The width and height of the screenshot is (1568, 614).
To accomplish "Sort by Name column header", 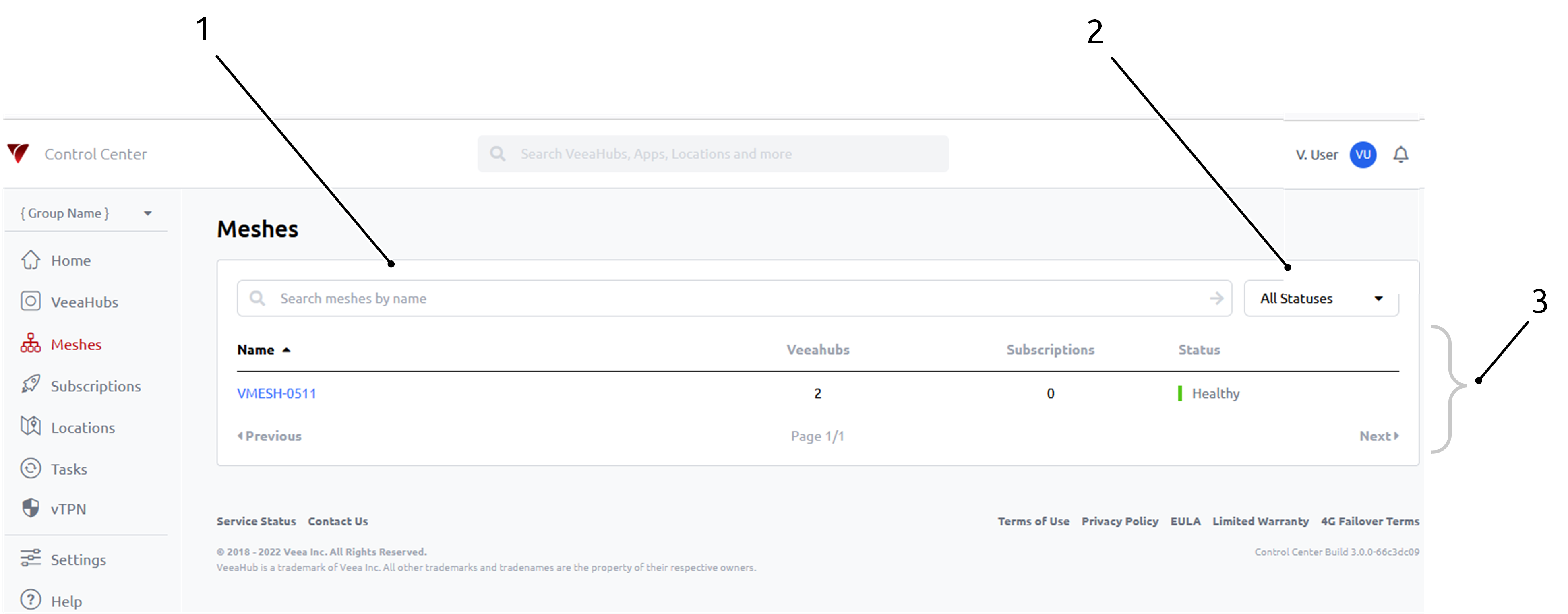I will [256, 350].
